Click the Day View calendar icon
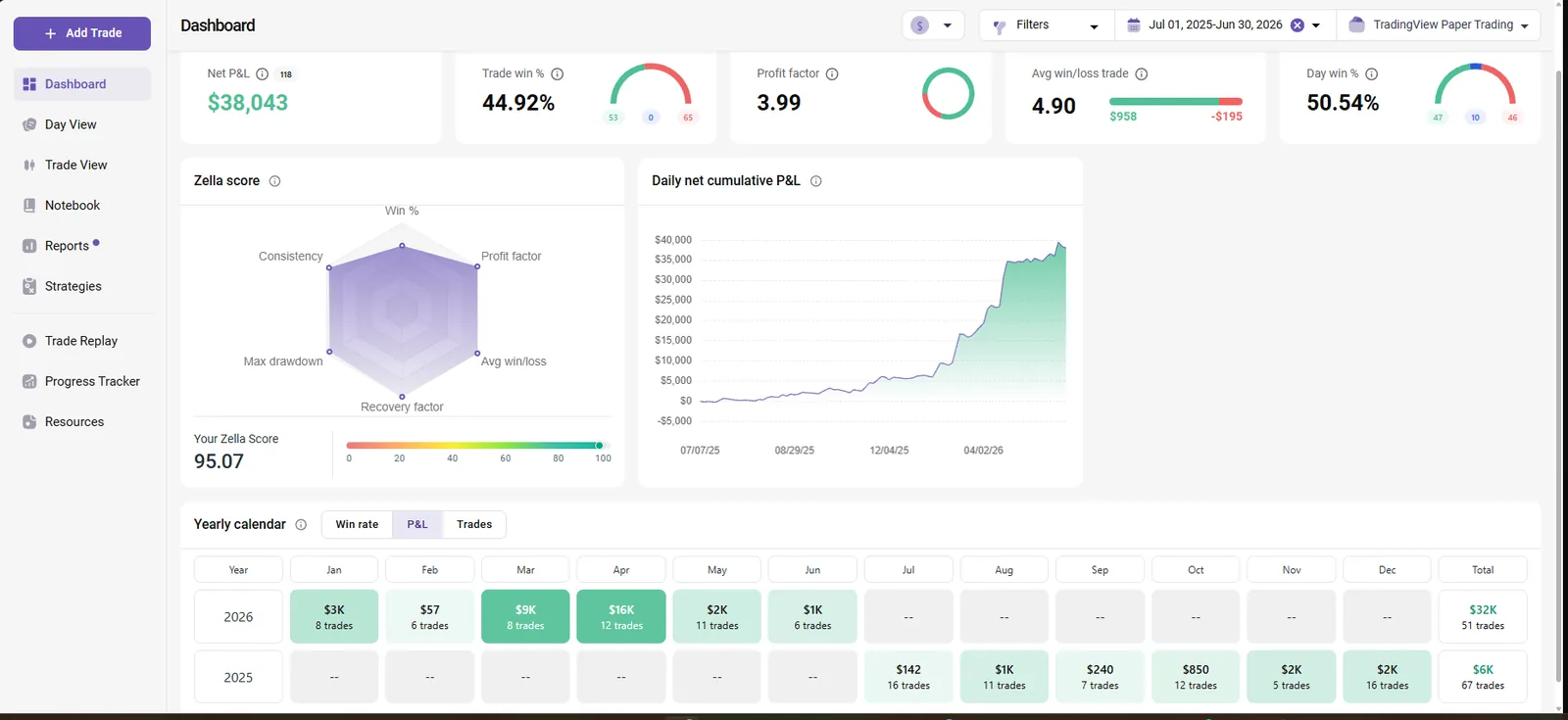 (x=29, y=124)
